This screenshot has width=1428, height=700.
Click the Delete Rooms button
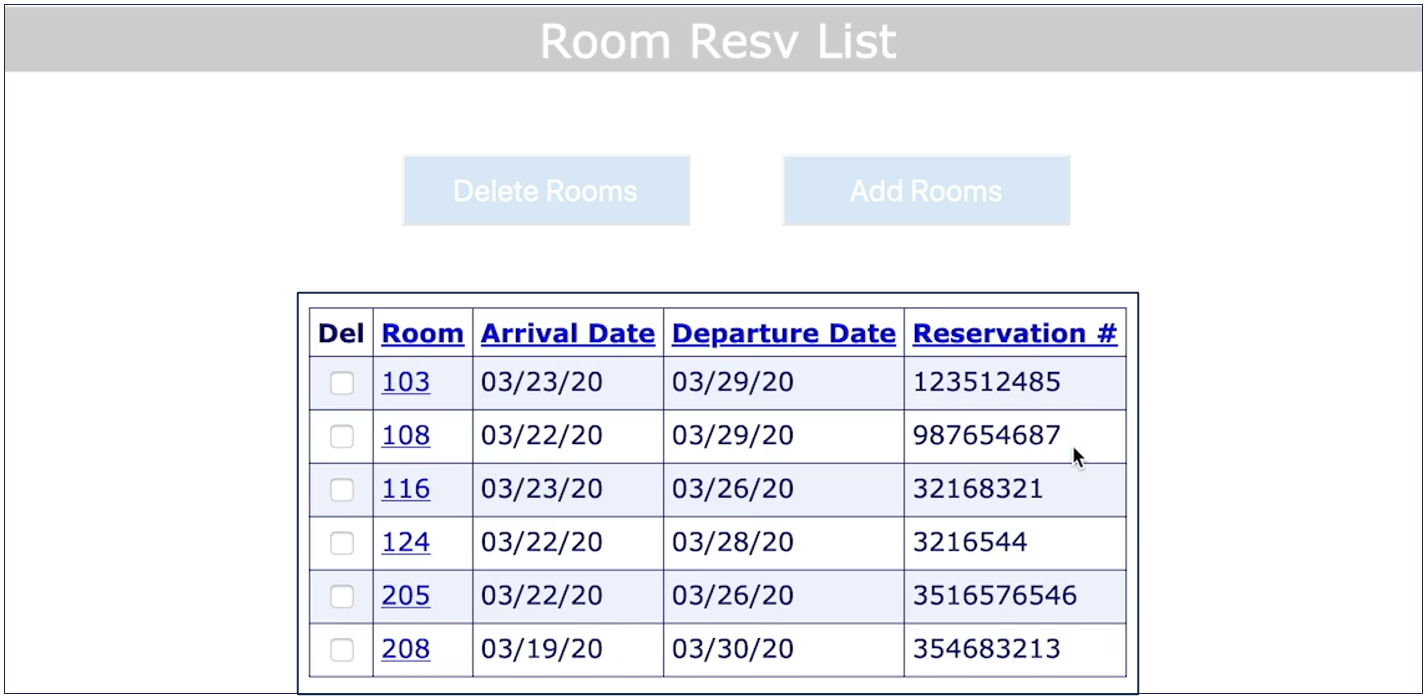[x=546, y=191]
